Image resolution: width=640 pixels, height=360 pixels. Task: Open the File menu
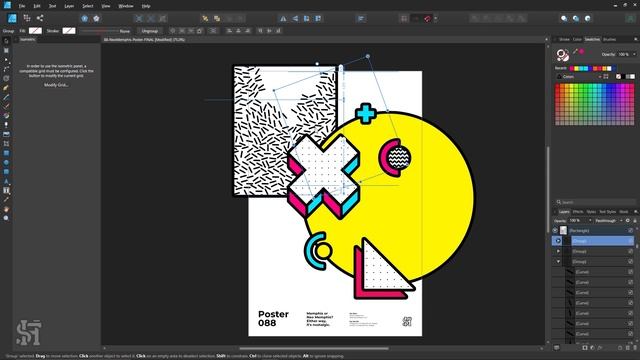22,6
